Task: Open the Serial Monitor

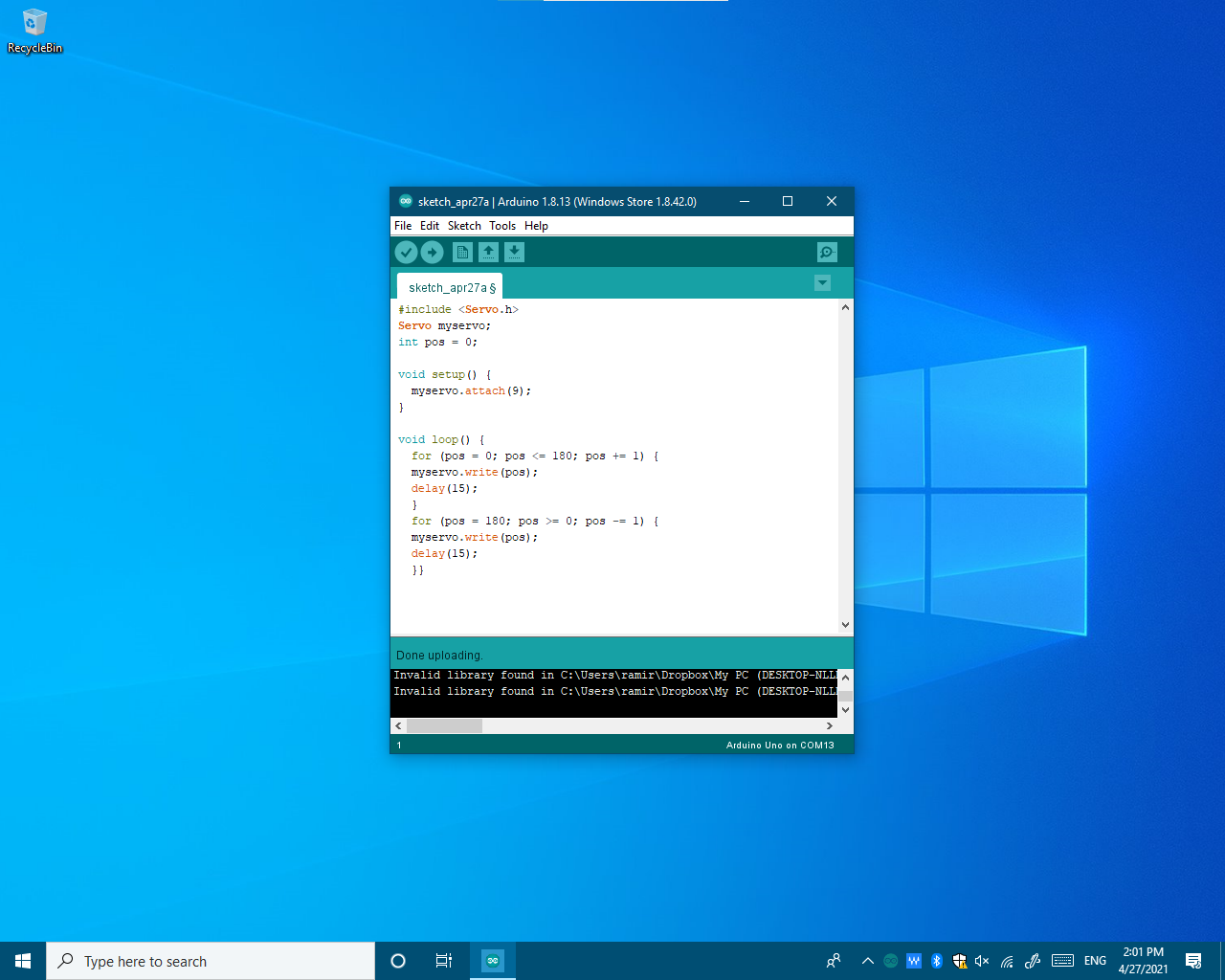Action: coord(826,252)
